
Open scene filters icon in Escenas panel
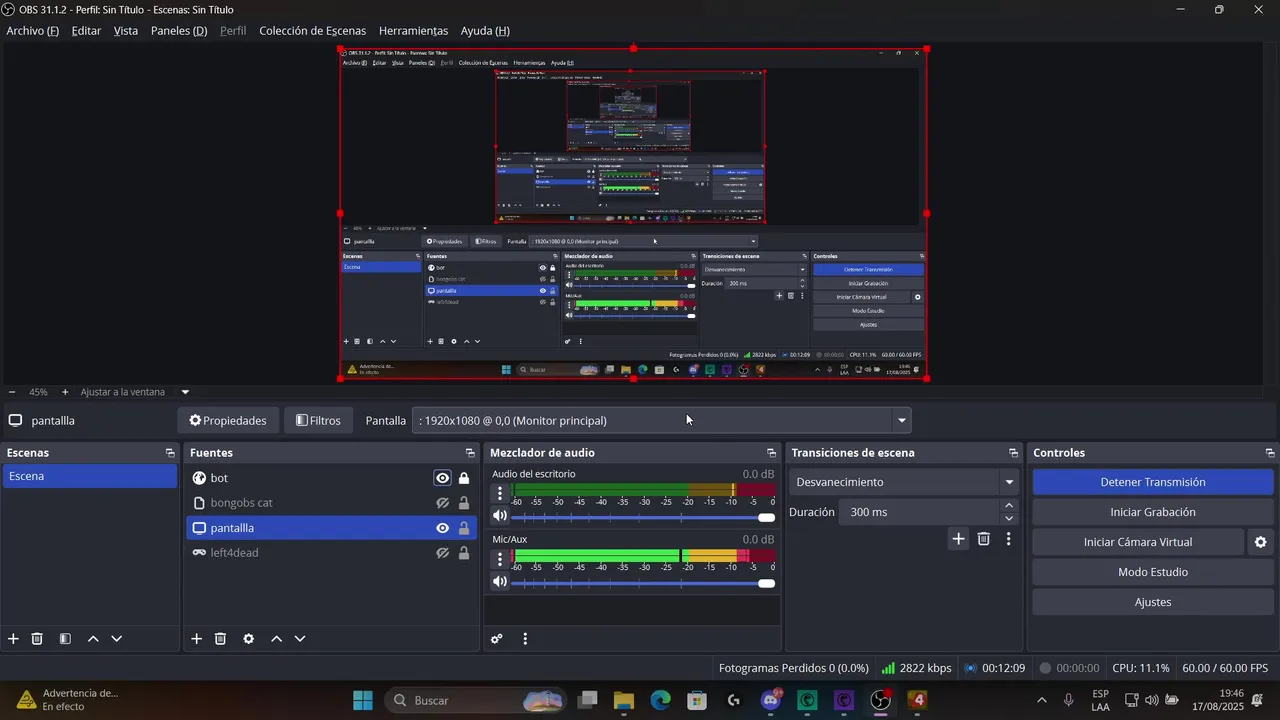coord(65,639)
